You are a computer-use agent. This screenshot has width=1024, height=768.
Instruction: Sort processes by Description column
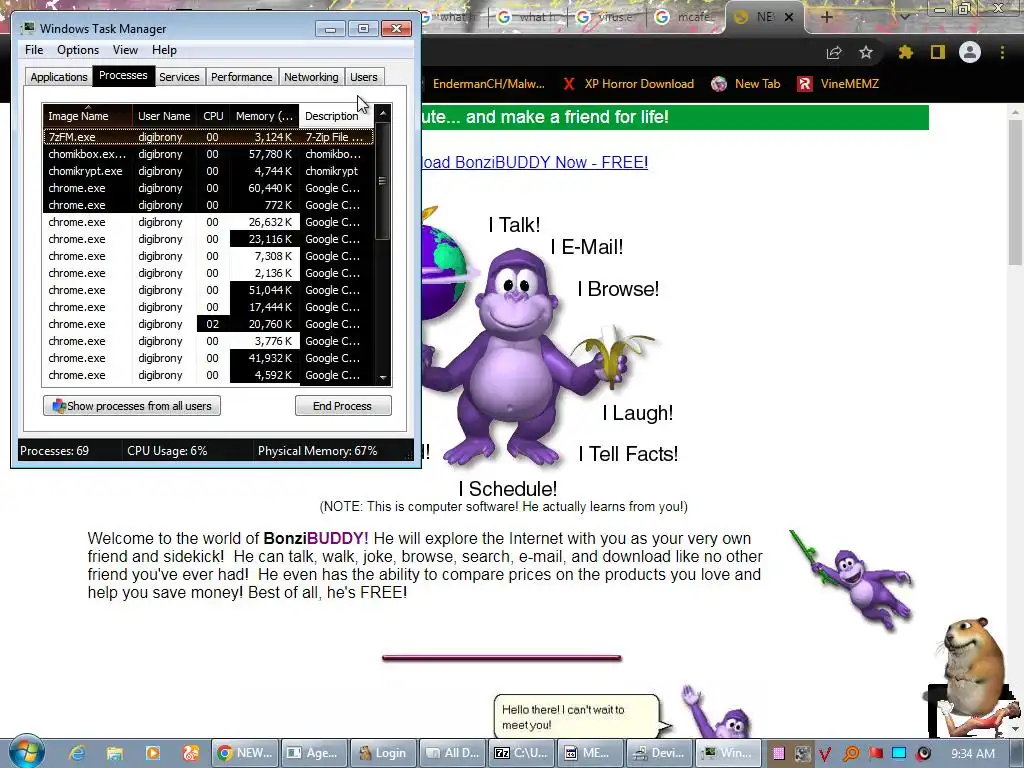click(x=336, y=116)
